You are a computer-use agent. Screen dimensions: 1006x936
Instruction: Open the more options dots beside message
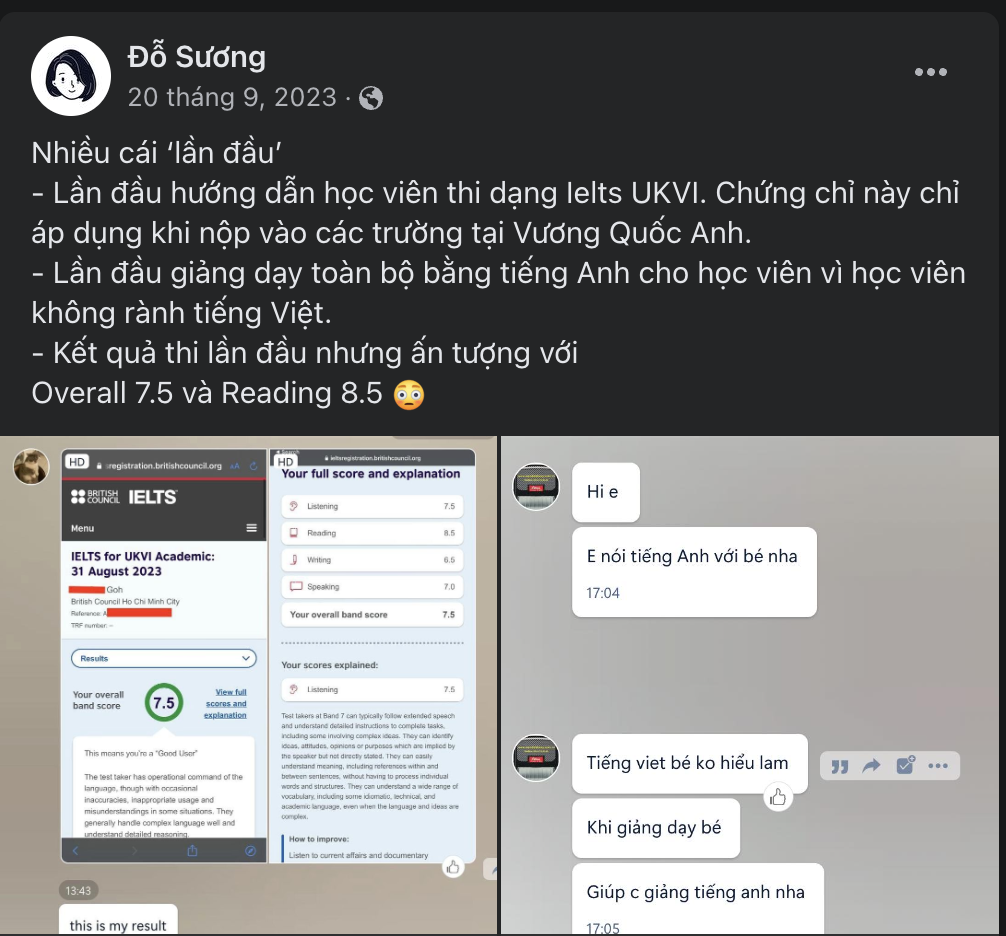click(938, 765)
